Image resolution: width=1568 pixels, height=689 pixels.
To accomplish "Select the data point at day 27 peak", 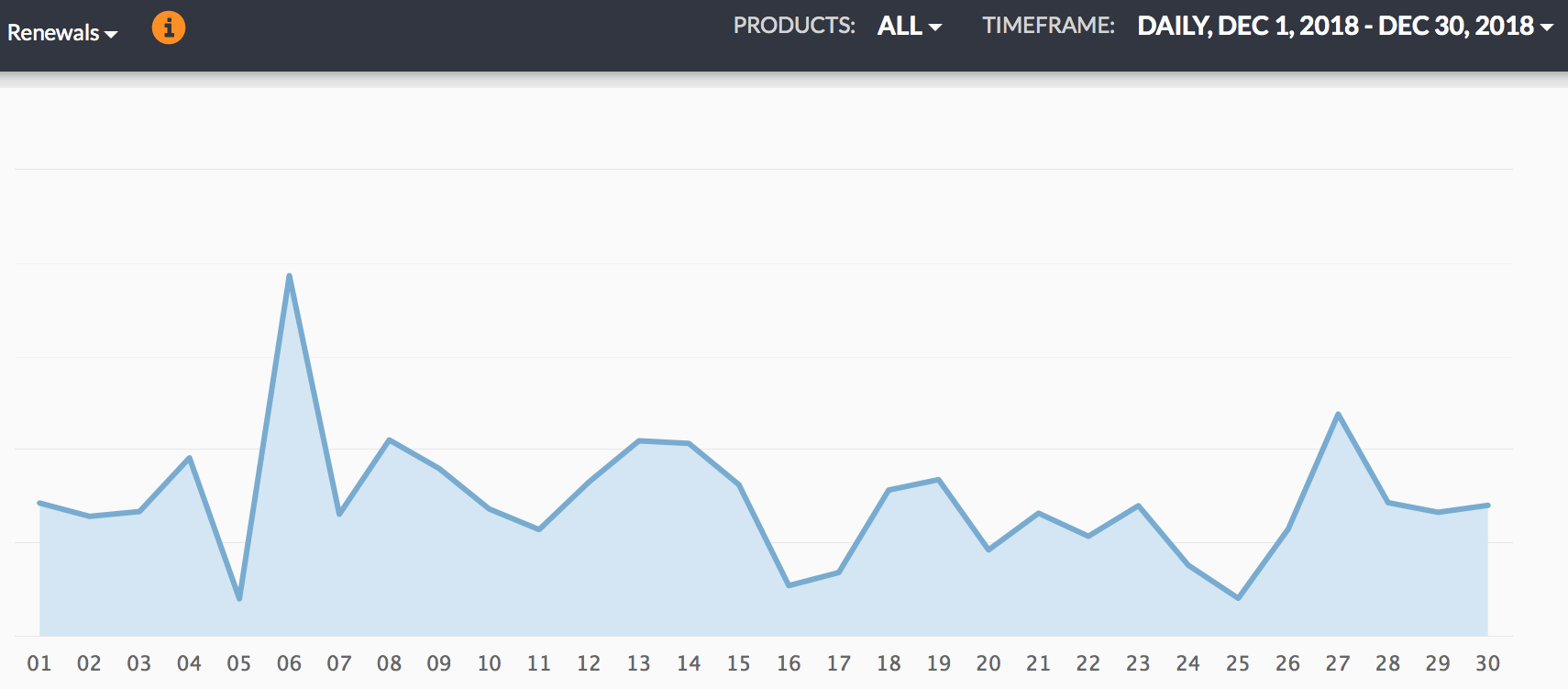I will click(x=1338, y=414).
